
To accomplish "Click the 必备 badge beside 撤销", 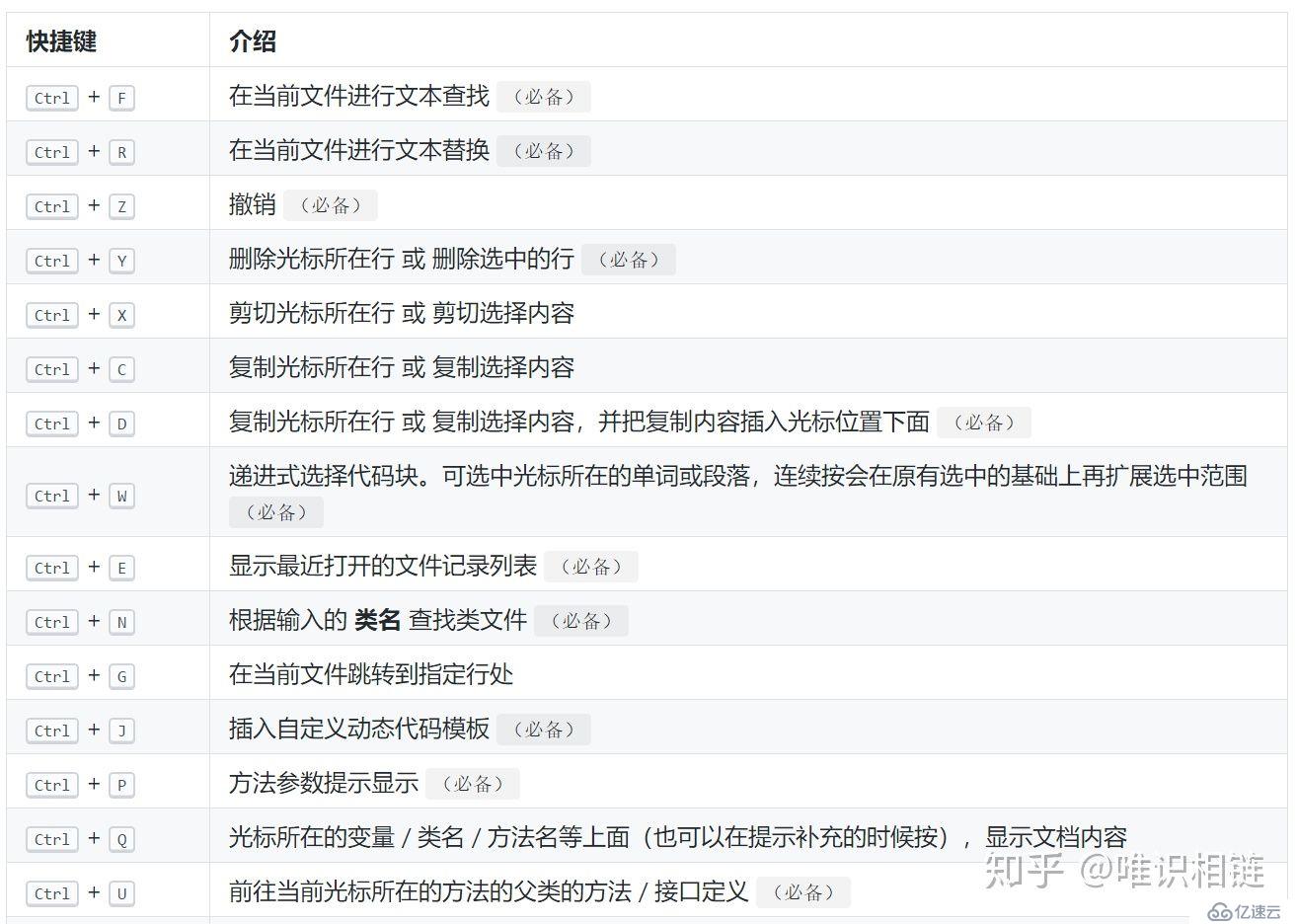I will [331, 205].
